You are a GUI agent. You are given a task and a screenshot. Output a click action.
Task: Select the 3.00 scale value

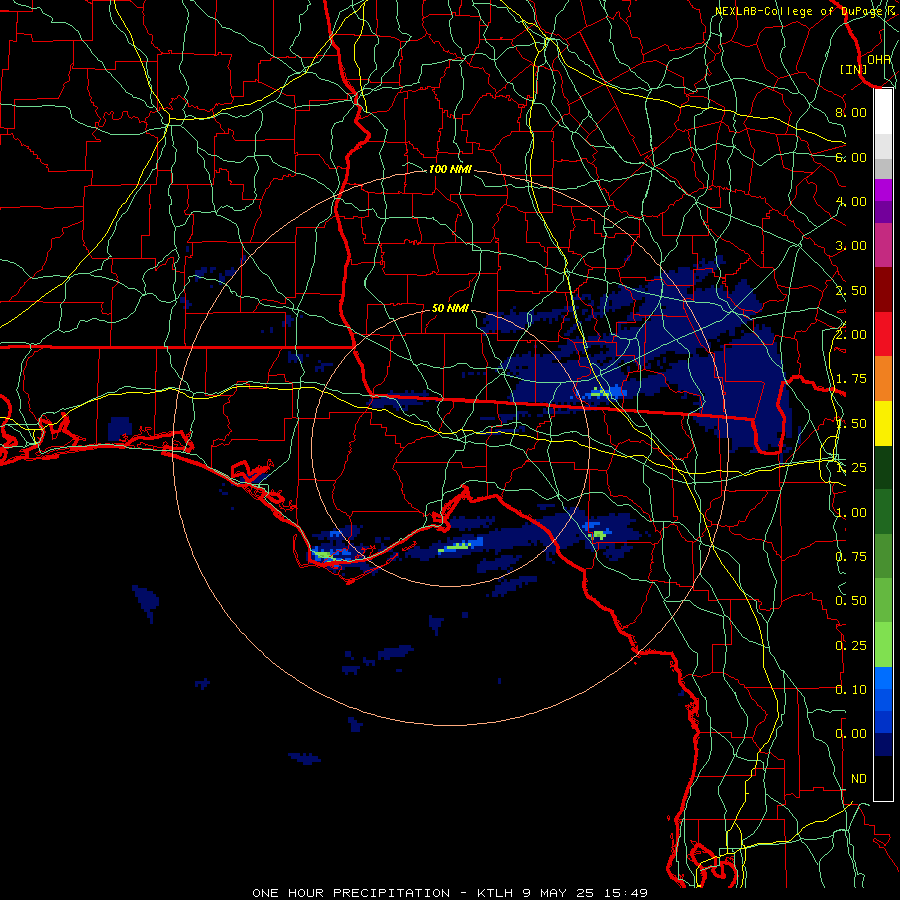click(x=851, y=246)
